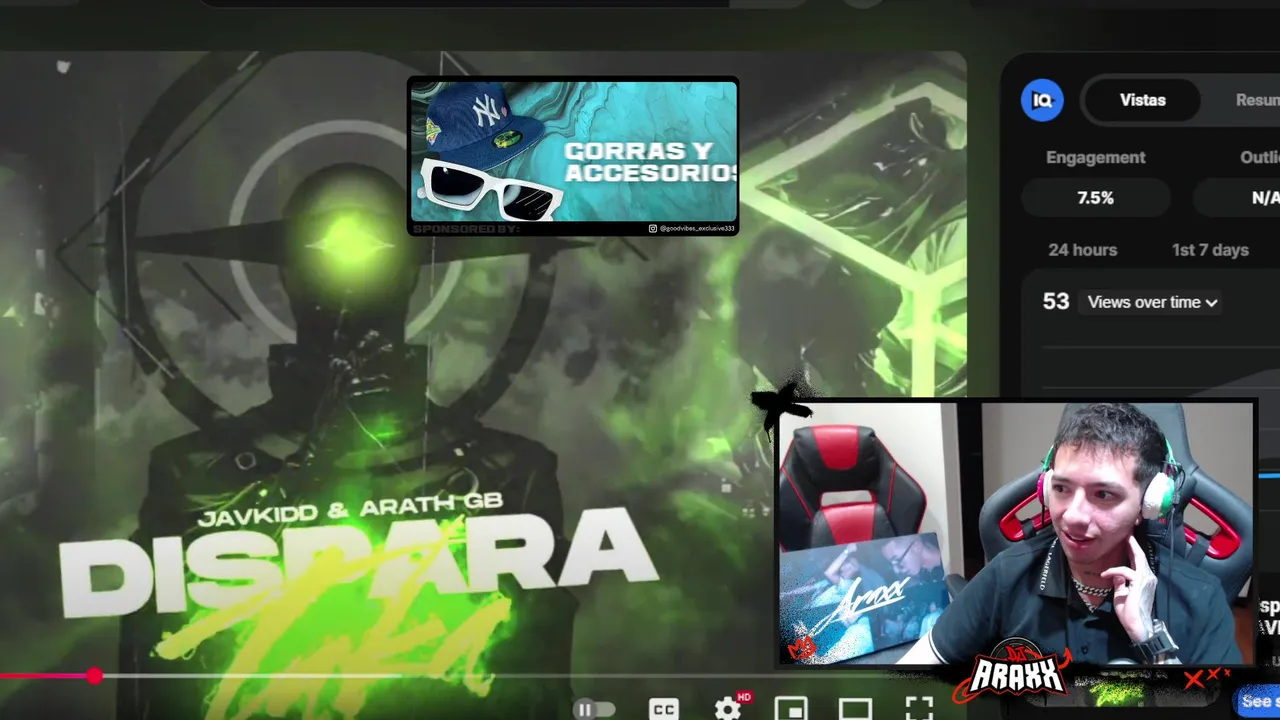Select the 1st 7 days range
This screenshot has width=1280, height=720.
[x=1210, y=250]
